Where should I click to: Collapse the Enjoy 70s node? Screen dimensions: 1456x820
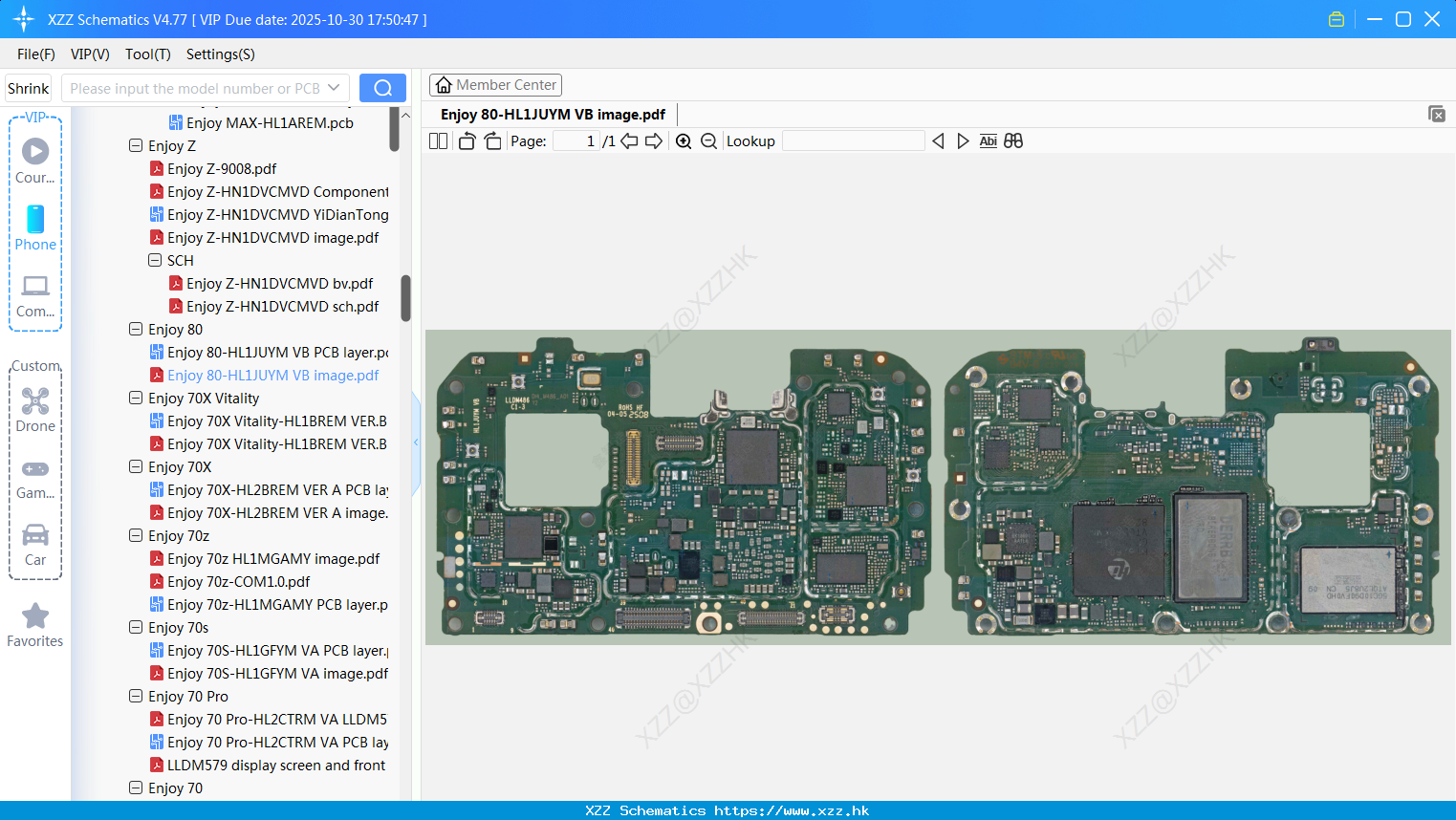[136, 628]
